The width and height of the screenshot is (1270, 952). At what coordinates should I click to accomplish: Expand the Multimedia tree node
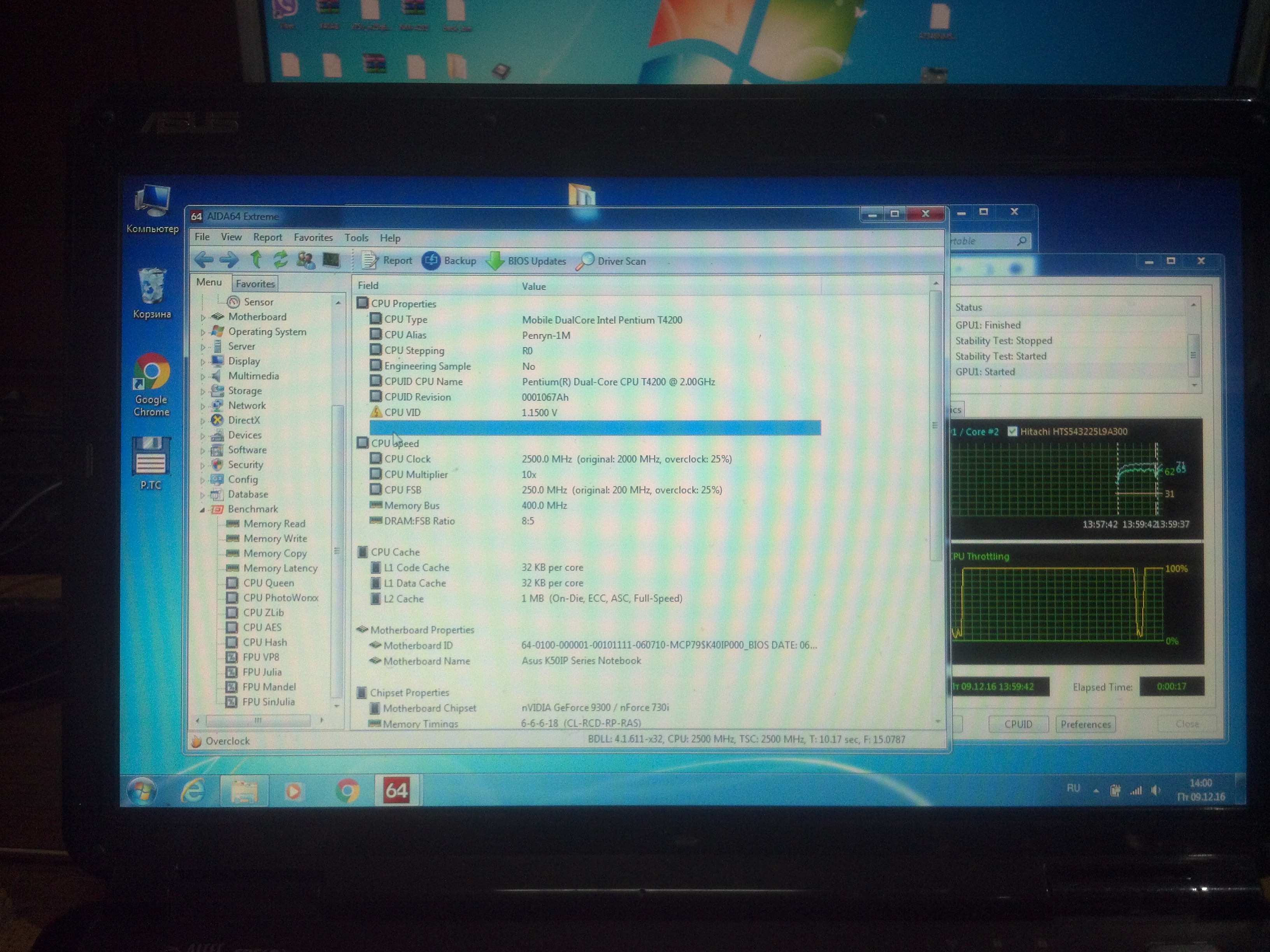(203, 376)
